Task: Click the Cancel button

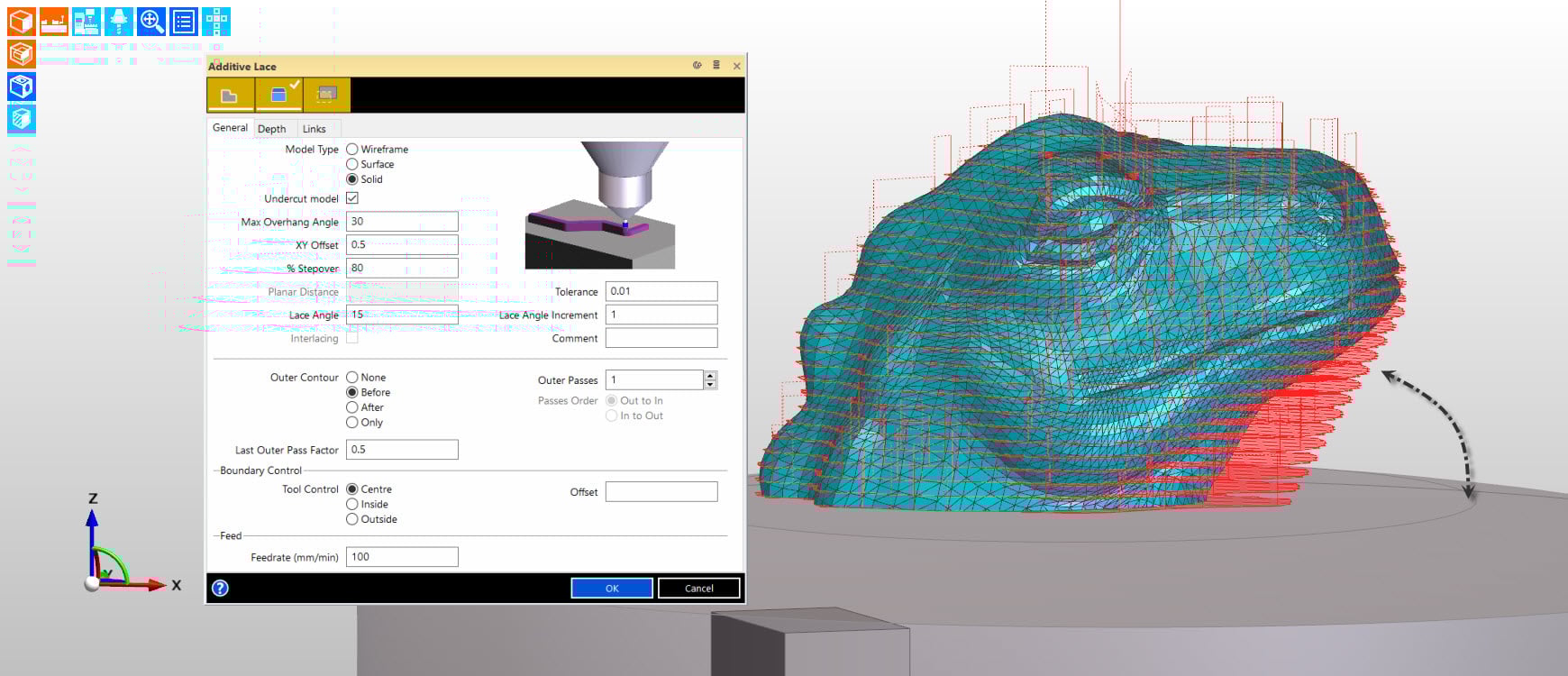Action: [698, 588]
